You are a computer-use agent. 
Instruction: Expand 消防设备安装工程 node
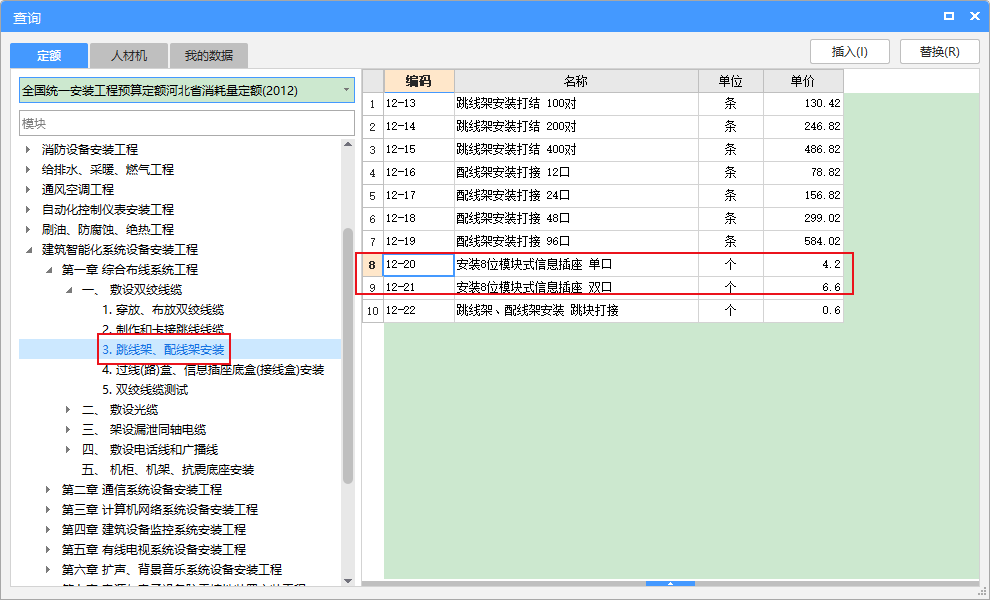pyautogui.click(x=28, y=150)
